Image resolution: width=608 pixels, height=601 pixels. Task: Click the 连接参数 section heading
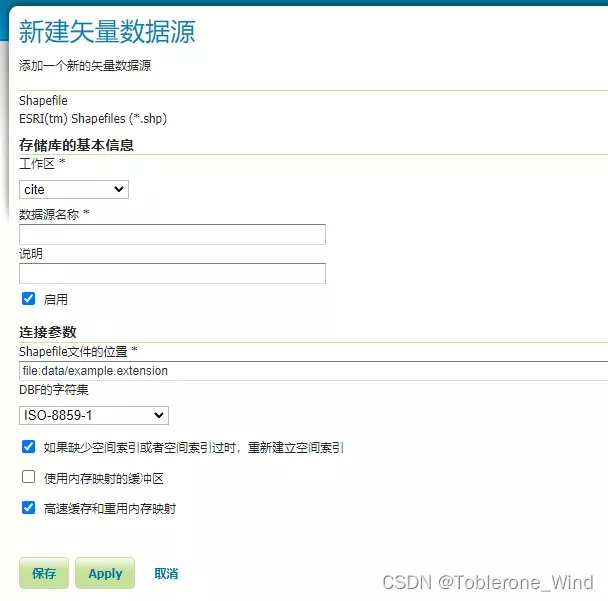click(47, 332)
